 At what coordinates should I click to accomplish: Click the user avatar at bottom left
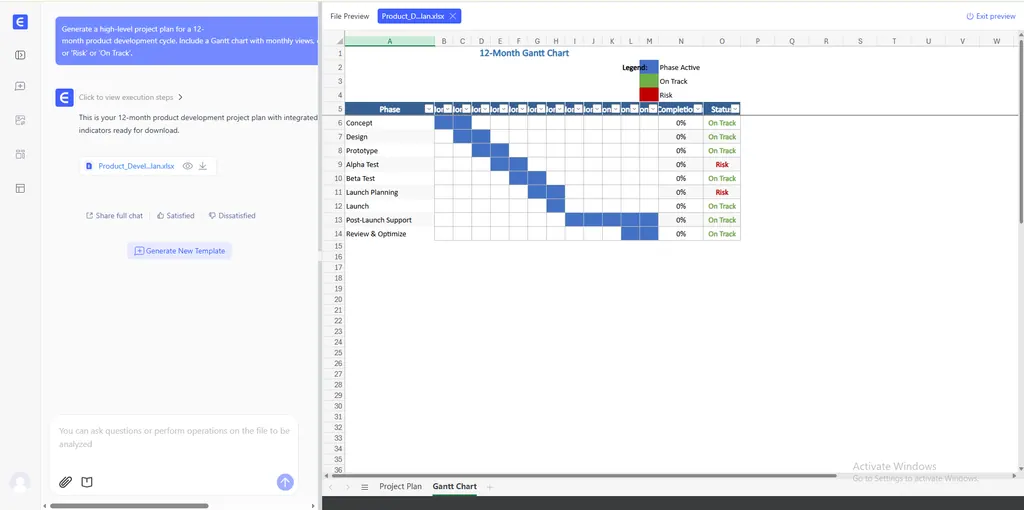(20, 482)
